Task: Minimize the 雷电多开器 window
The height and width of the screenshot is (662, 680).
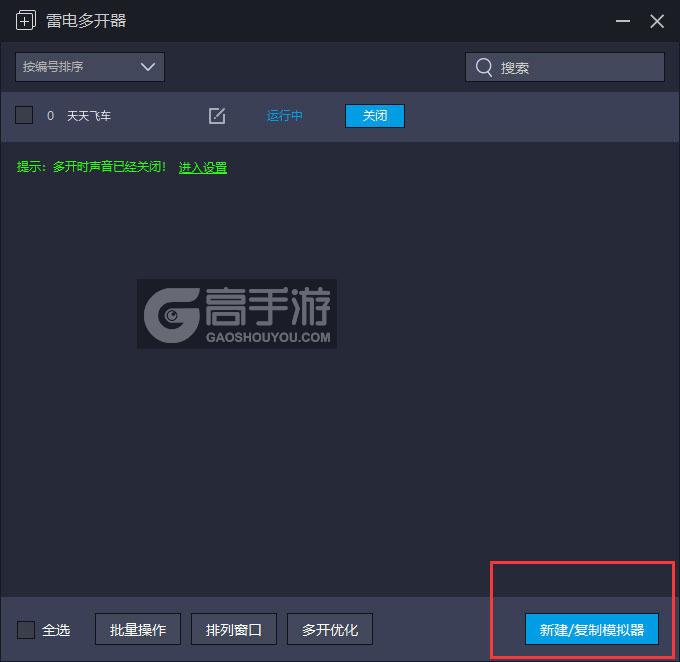Action: coord(623,21)
